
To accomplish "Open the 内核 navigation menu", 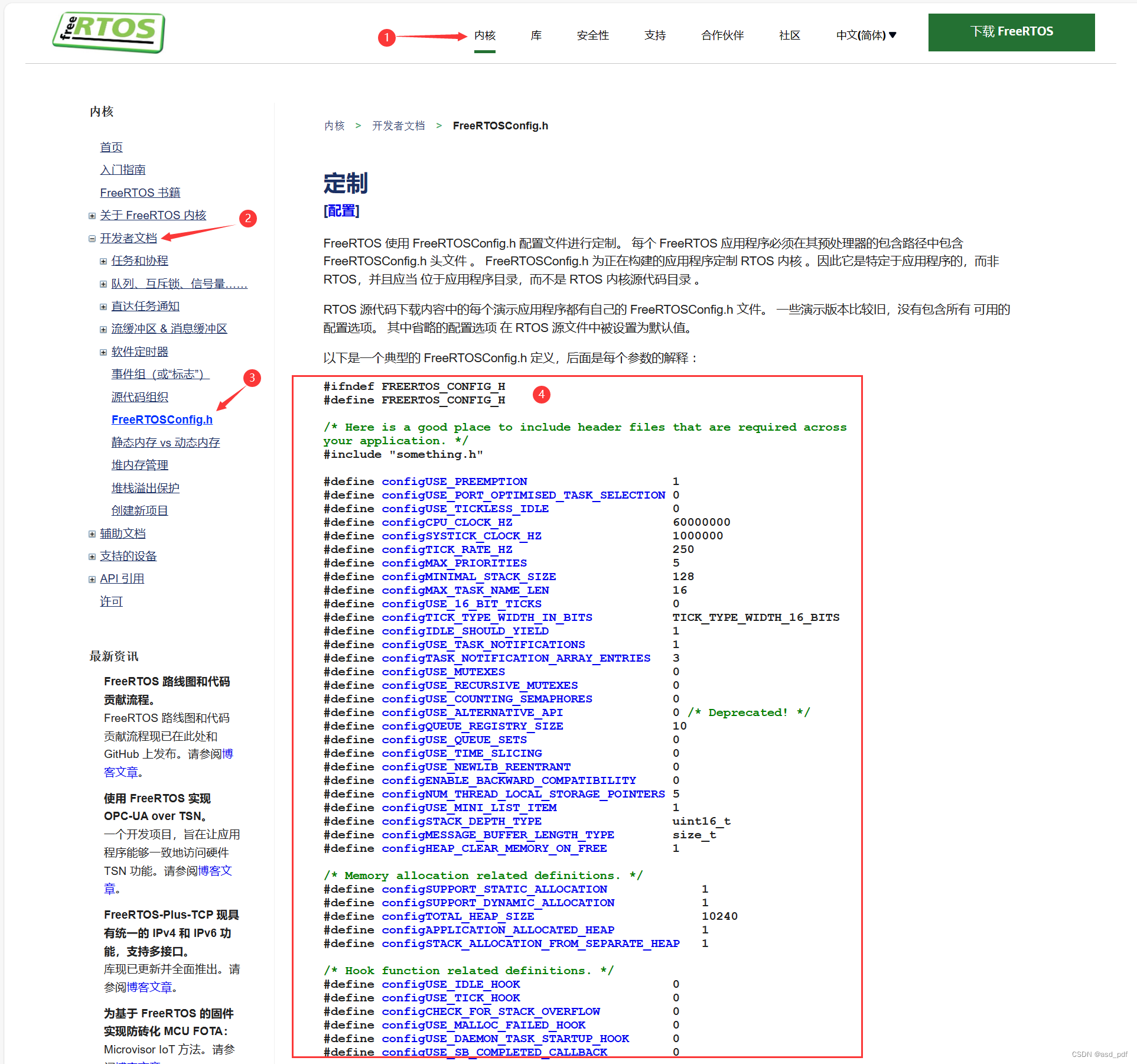I will coord(484,35).
